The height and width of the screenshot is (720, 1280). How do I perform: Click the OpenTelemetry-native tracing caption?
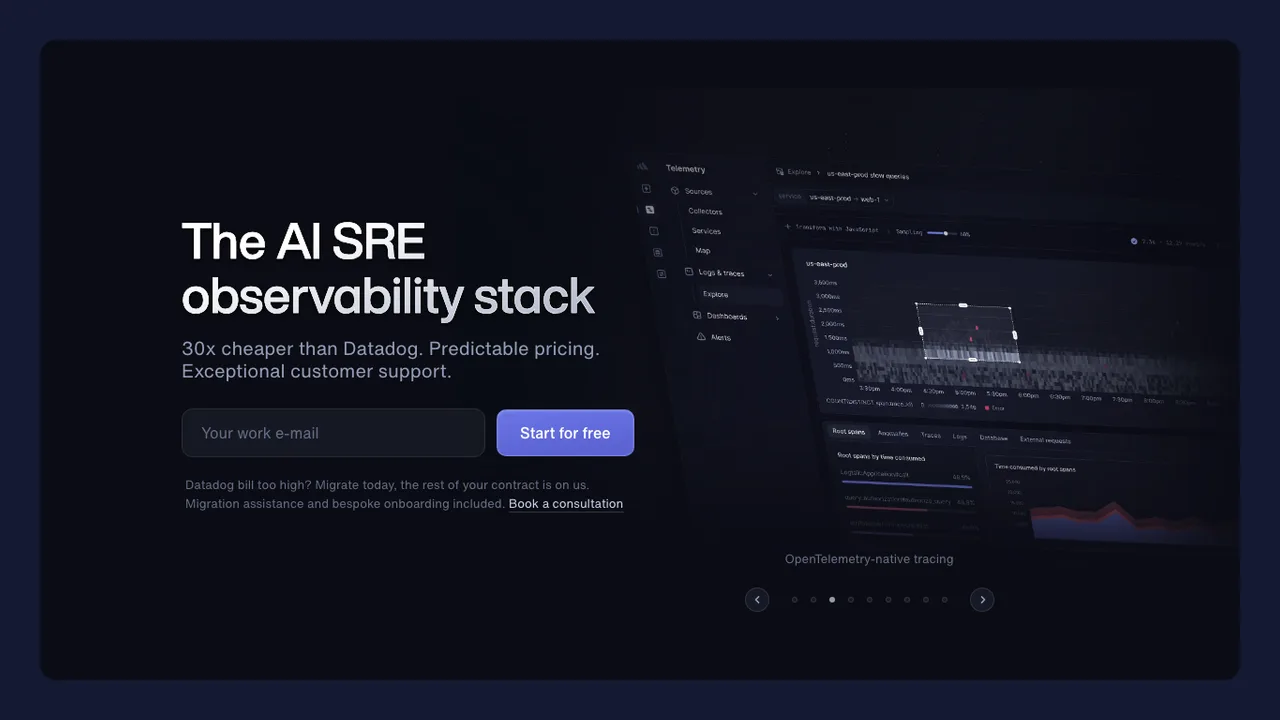pos(869,559)
